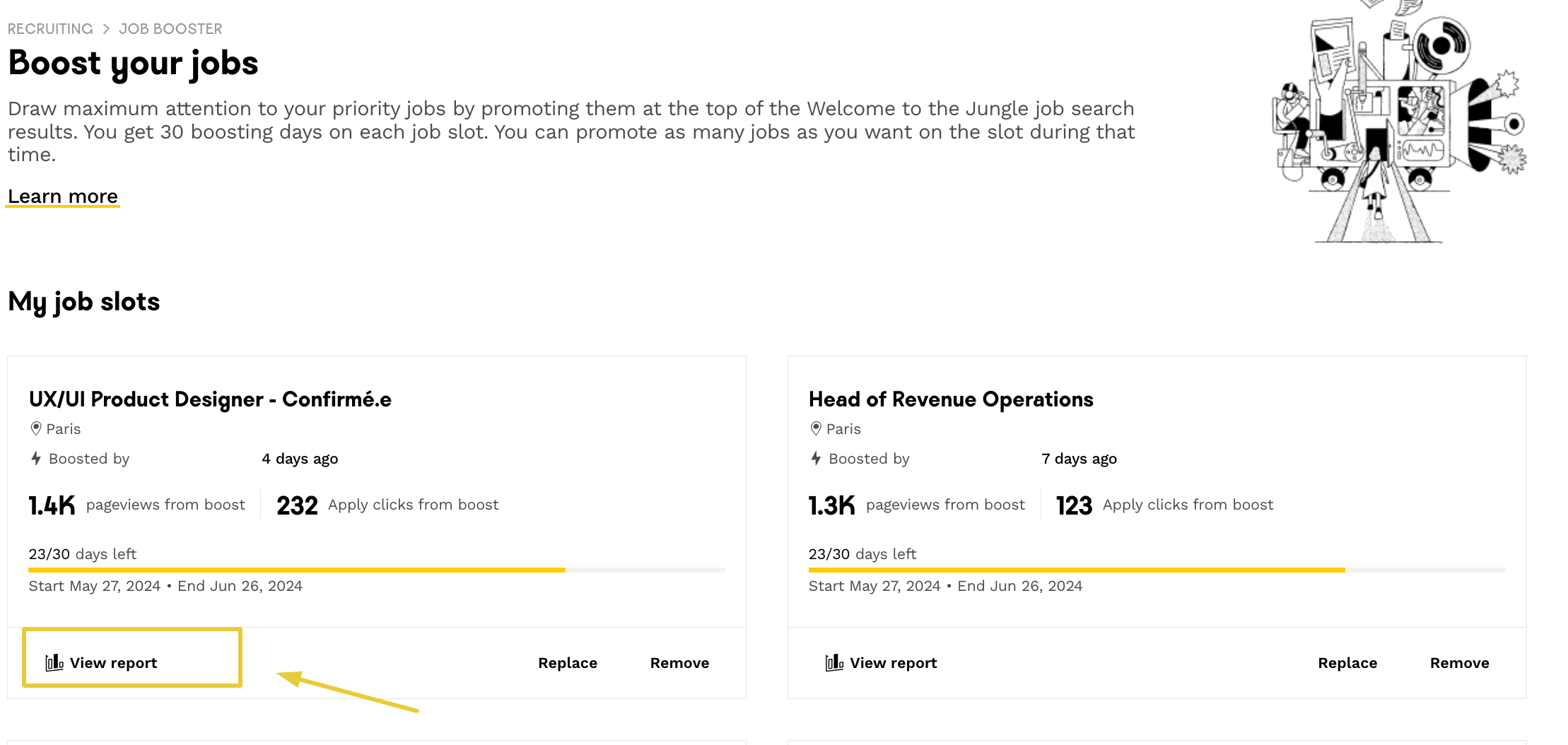This screenshot has width=1568, height=745.
Task: Replace the UX/UI Product Designer boosted job
Action: click(x=568, y=663)
